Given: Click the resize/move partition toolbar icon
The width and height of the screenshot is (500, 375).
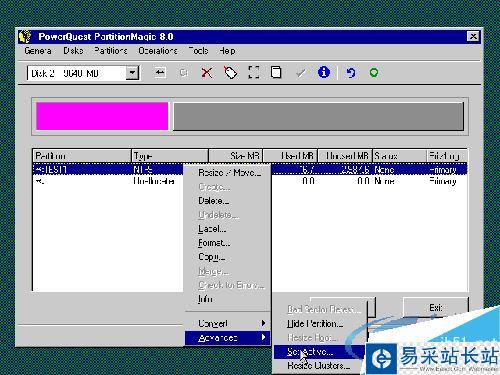Looking at the screenshot, I should (x=160, y=72).
